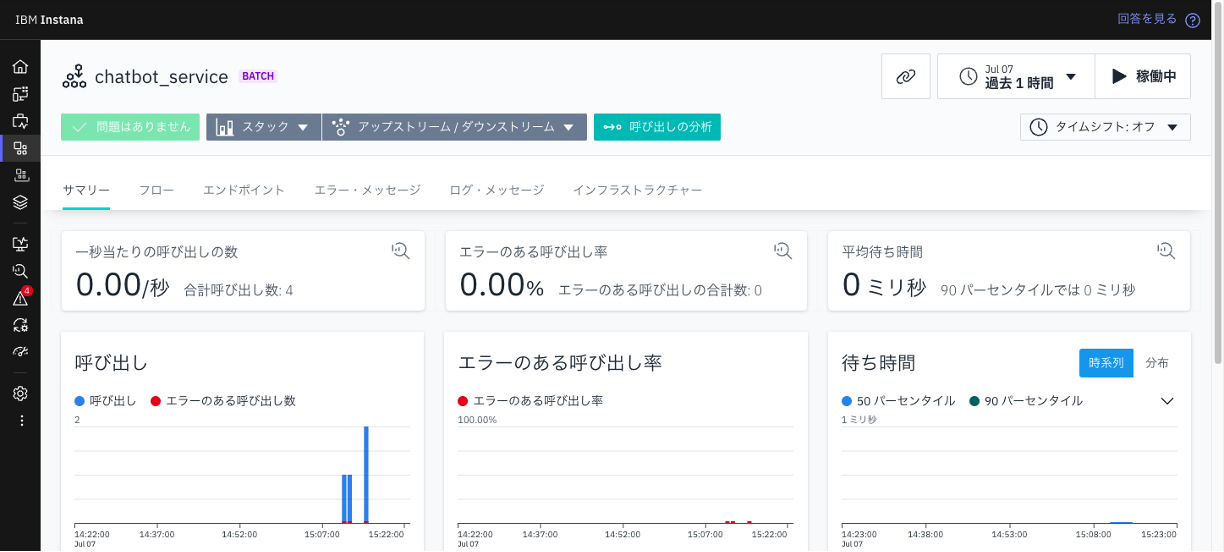Open the websites and mobile apps sidebar icon
Image resolution: width=1224 pixels, height=552 pixels.
tap(20, 94)
